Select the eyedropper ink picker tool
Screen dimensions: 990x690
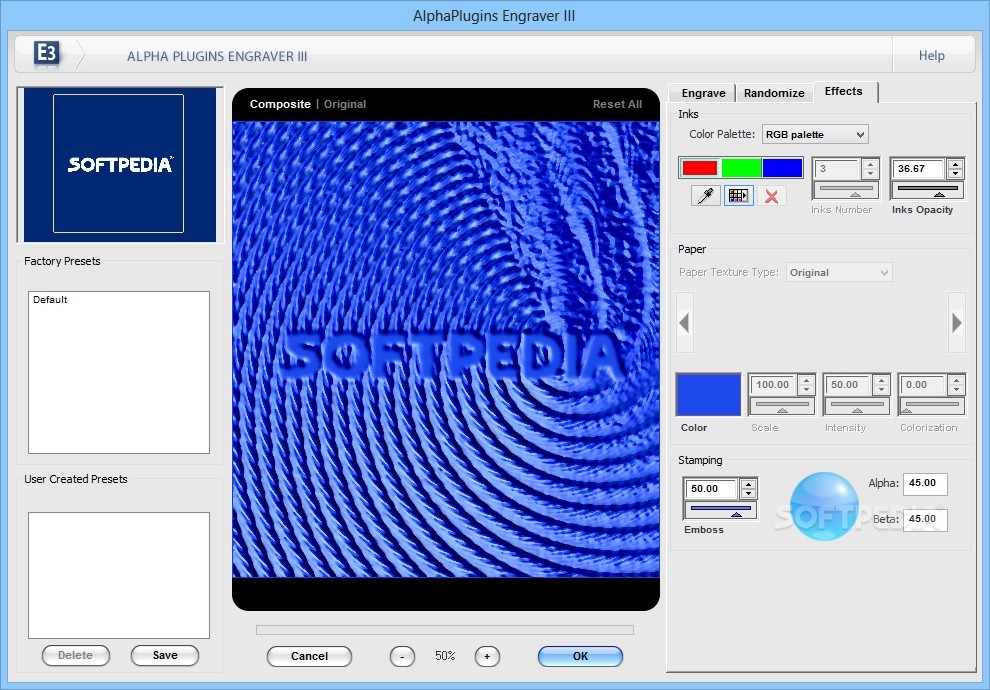coord(705,196)
